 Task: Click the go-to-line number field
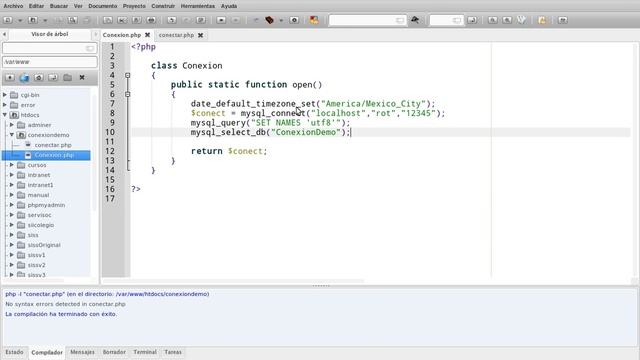point(447,20)
